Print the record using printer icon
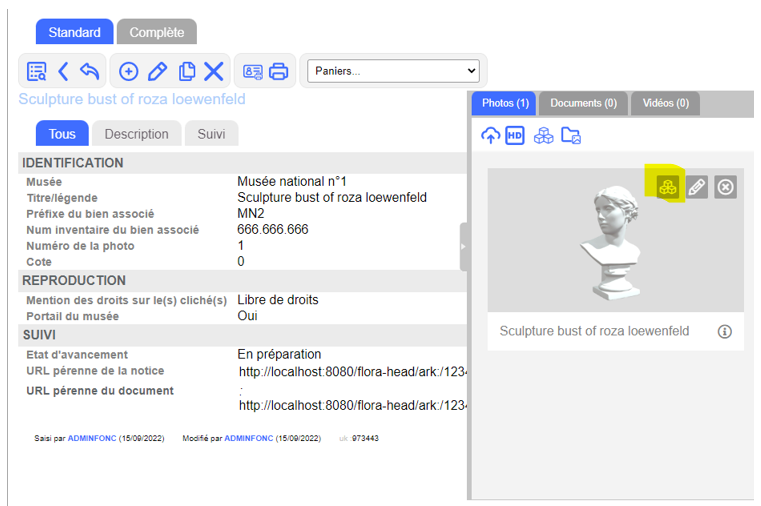 tap(279, 71)
